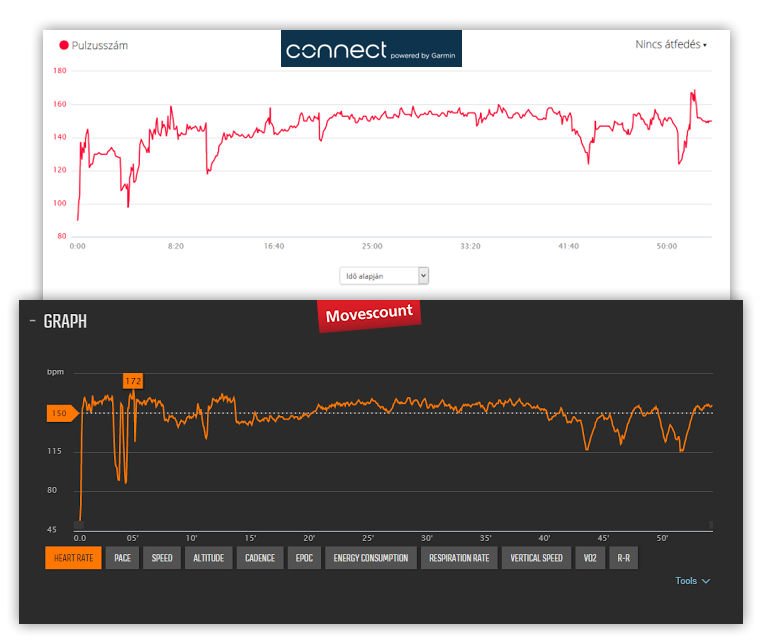Open the Nincs átfedés overlay dropdown
This screenshot has height=643, width=762.
click(x=671, y=44)
